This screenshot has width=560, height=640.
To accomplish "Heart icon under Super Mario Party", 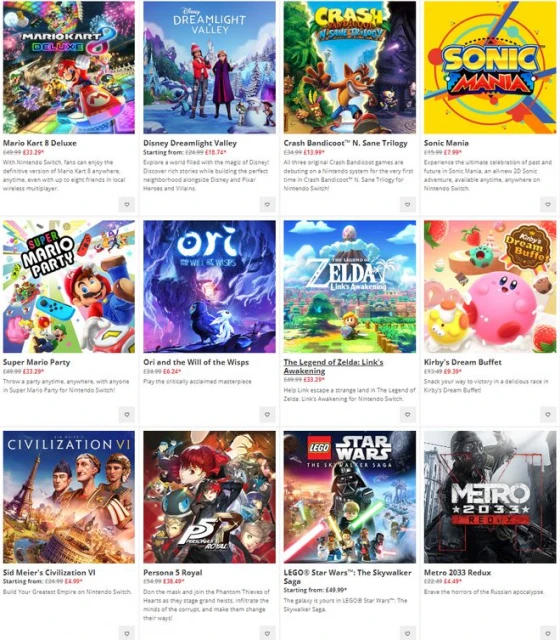I will pos(127,415).
